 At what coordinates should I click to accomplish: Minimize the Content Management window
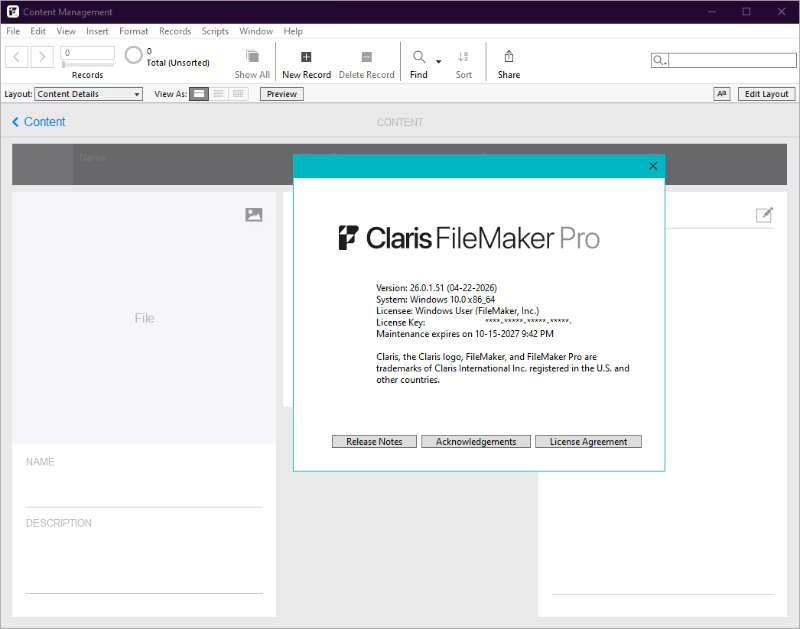(712, 12)
